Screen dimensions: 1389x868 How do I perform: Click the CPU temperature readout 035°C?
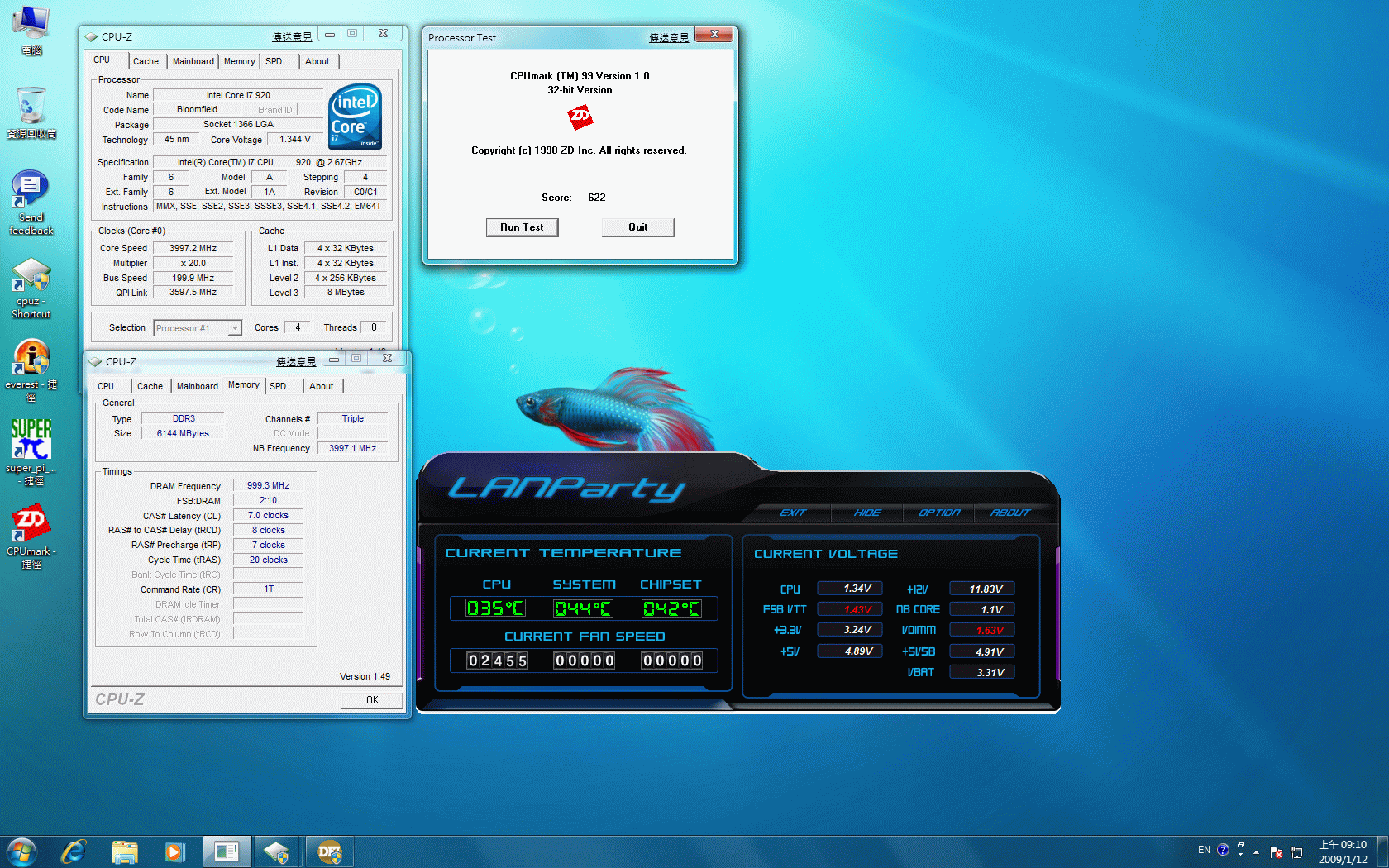click(x=495, y=608)
